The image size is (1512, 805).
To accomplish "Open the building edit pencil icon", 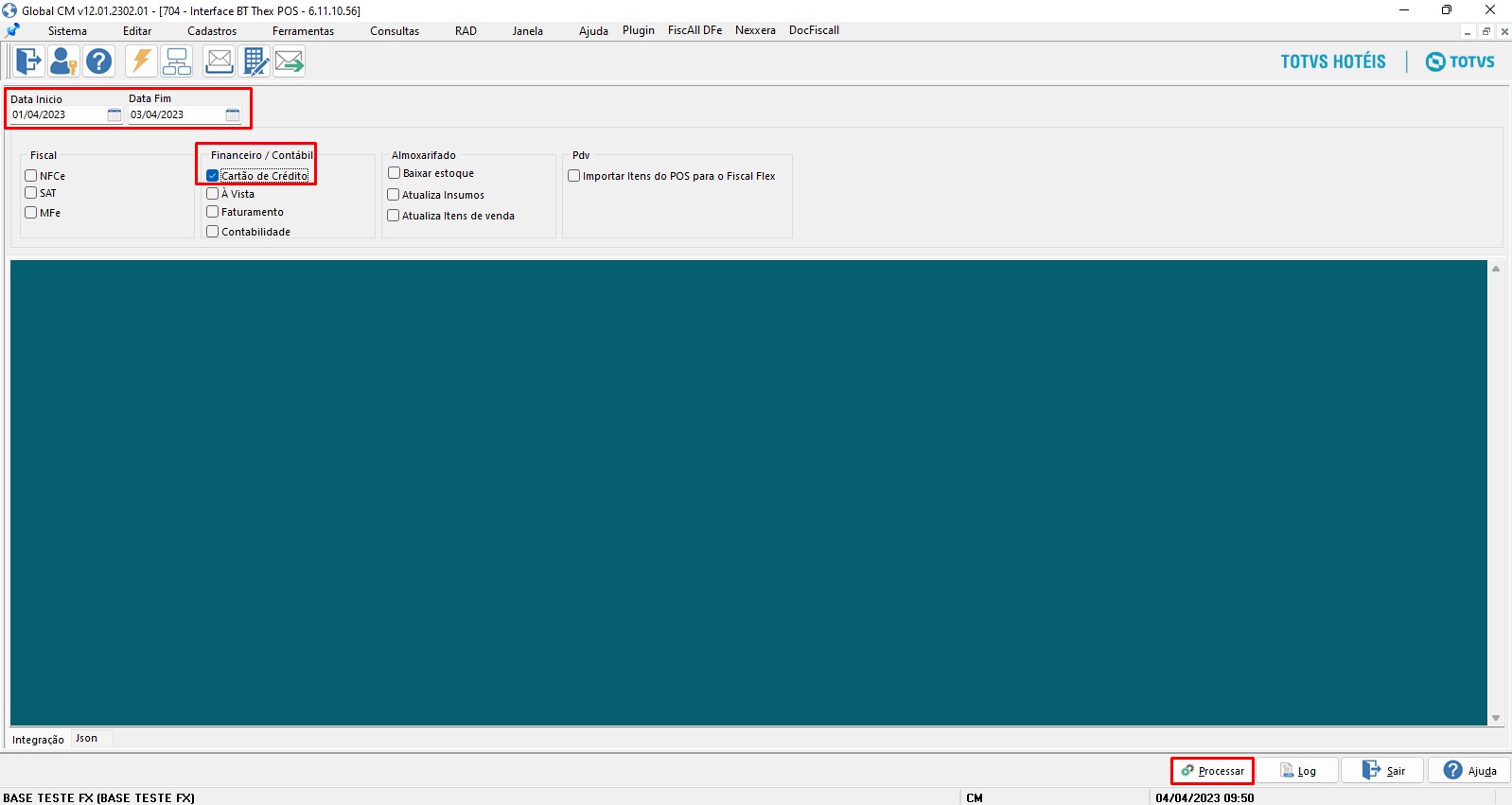I will 255,61.
